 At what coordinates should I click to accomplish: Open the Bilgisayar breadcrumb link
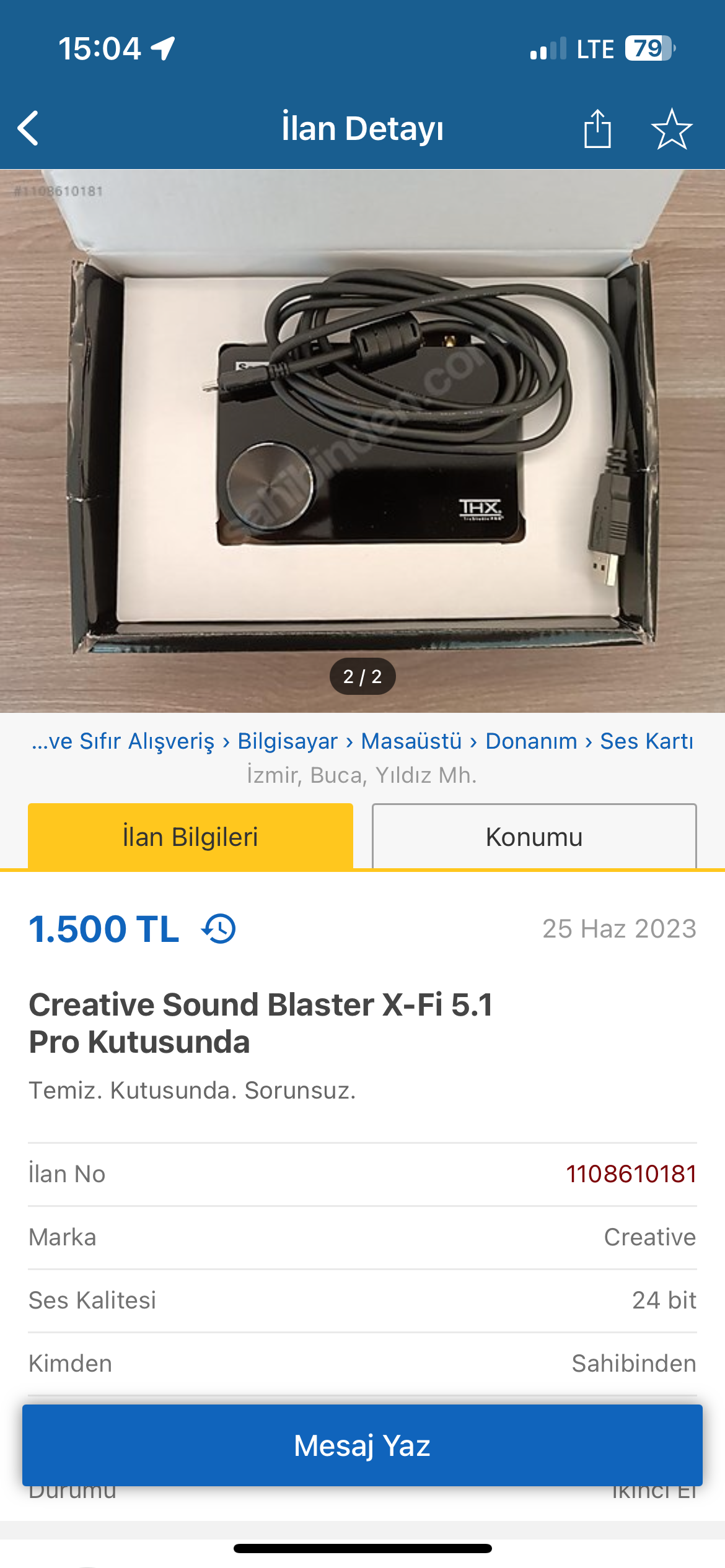coord(288,741)
